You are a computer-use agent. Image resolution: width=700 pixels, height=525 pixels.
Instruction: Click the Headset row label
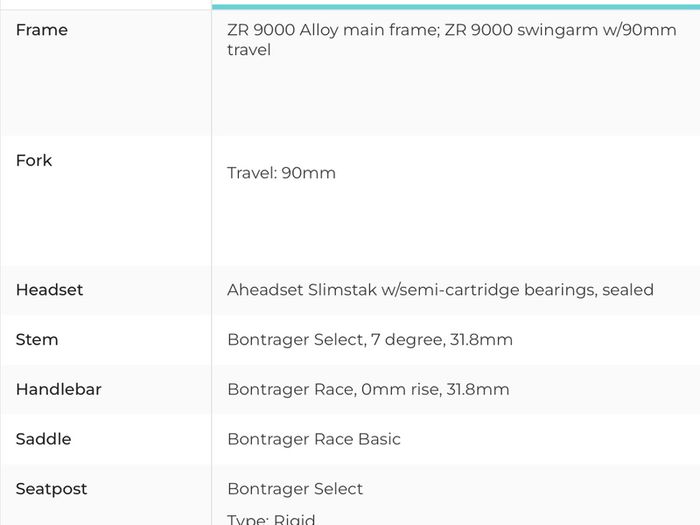50,290
